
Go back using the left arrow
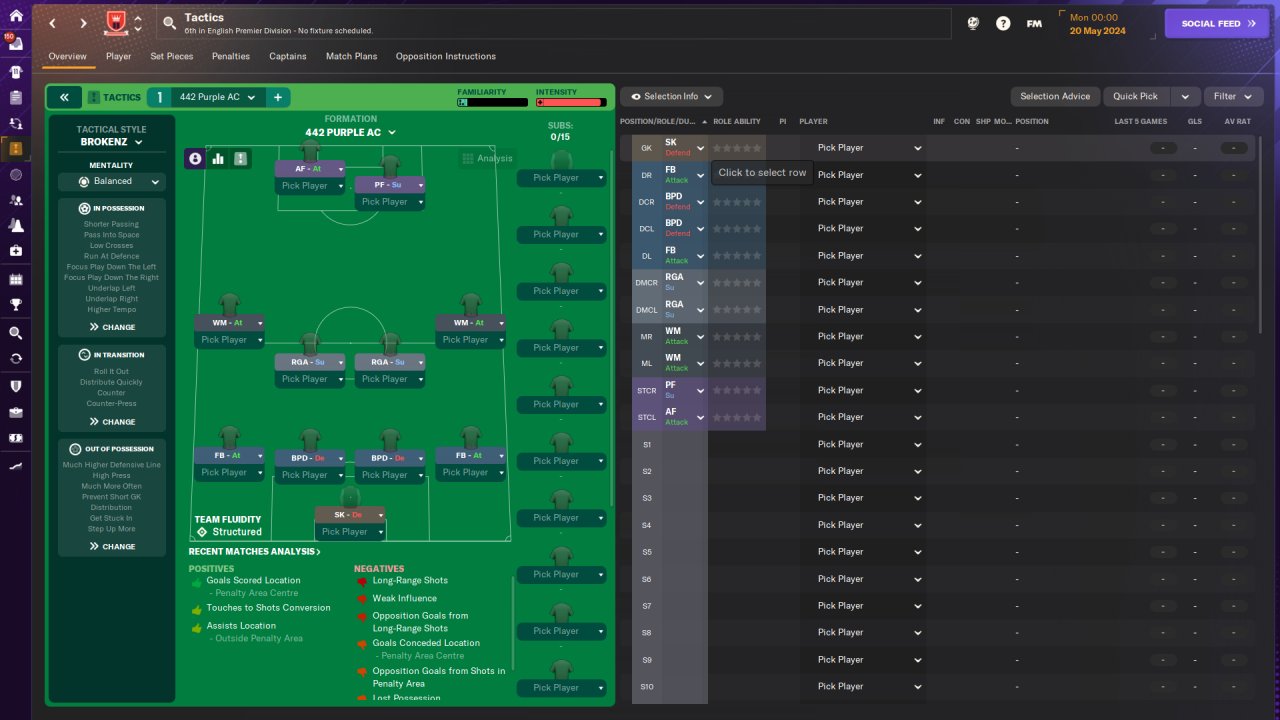(53, 23)
